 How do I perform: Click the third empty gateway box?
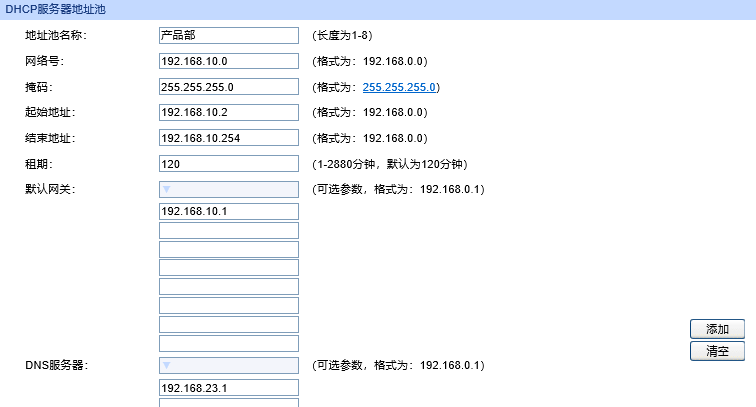click(x=229, y=268)
